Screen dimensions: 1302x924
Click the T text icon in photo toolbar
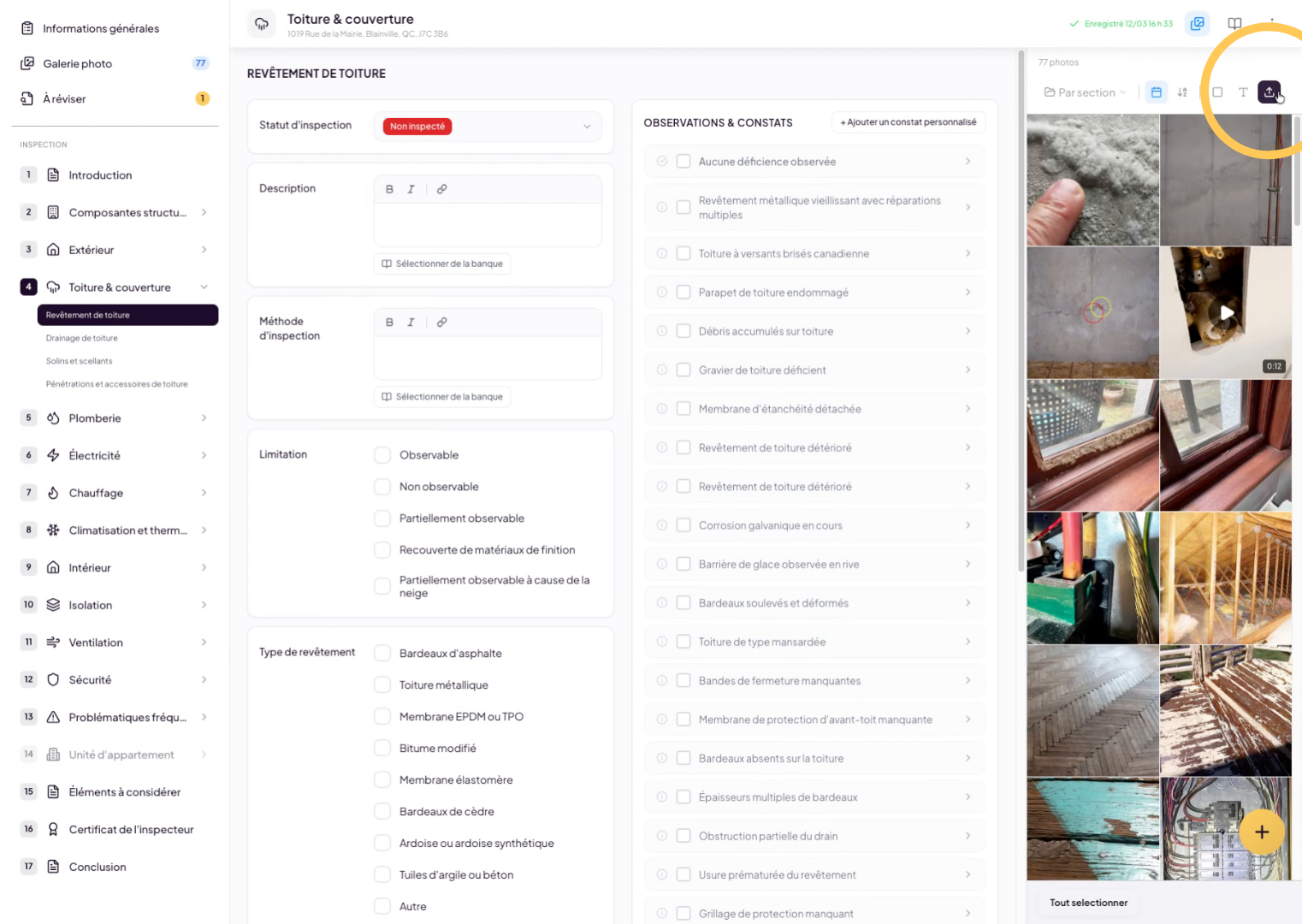click(1243, 92)
